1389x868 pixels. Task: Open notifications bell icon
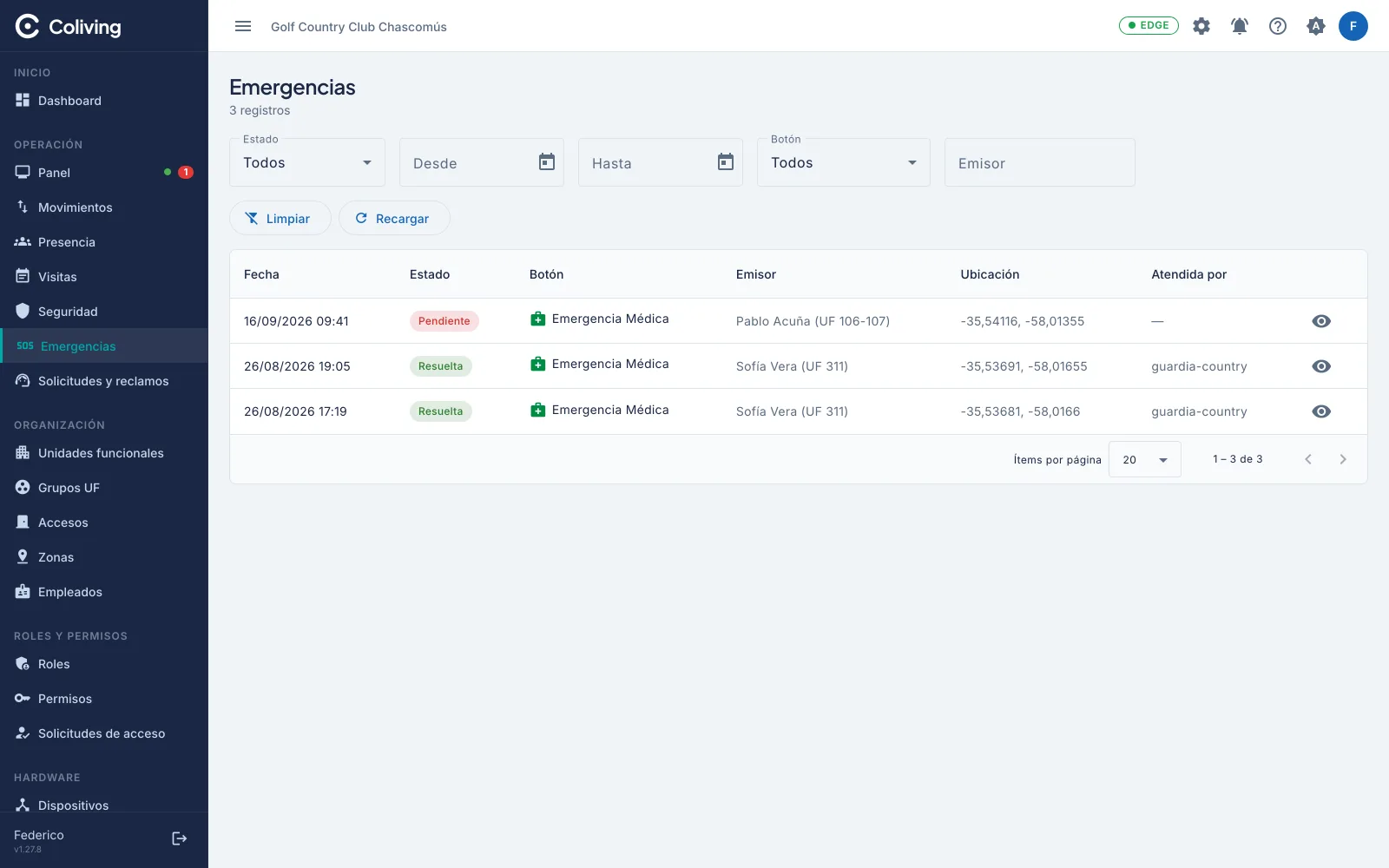pyautogui.click(x=1240, y=26)
